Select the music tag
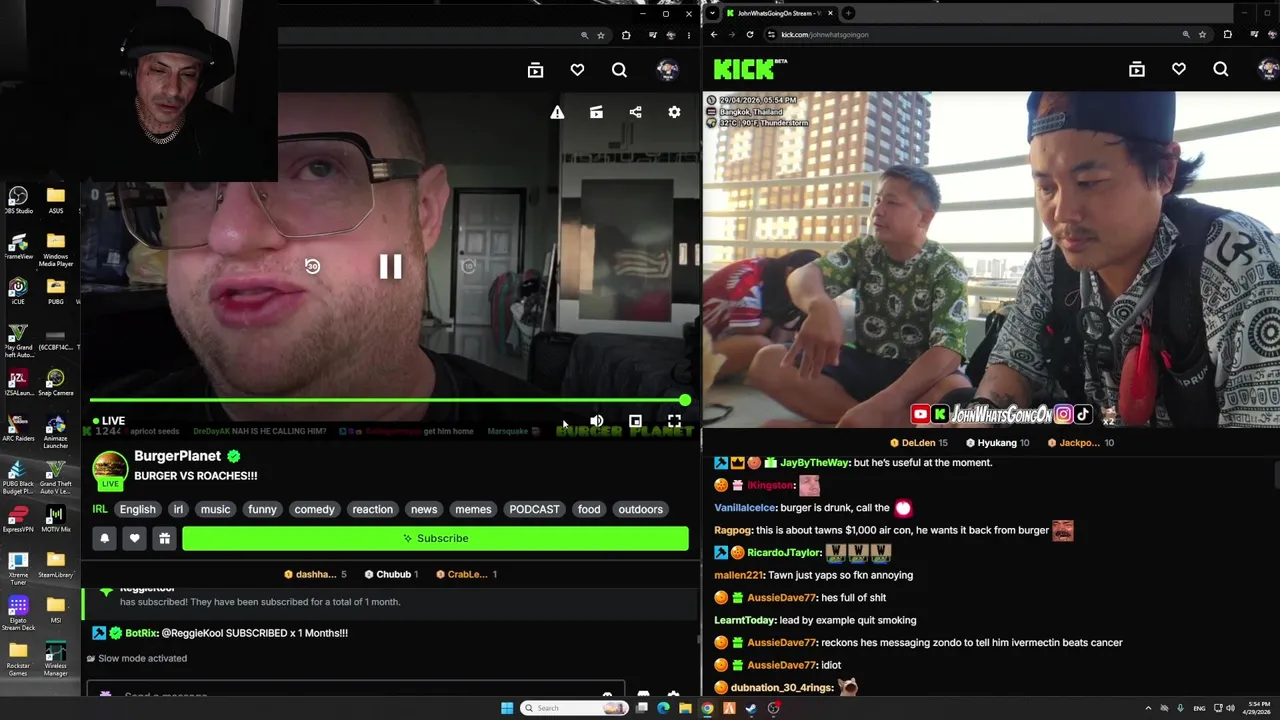This screenshot has height=720, width=1280. point(215,509)
